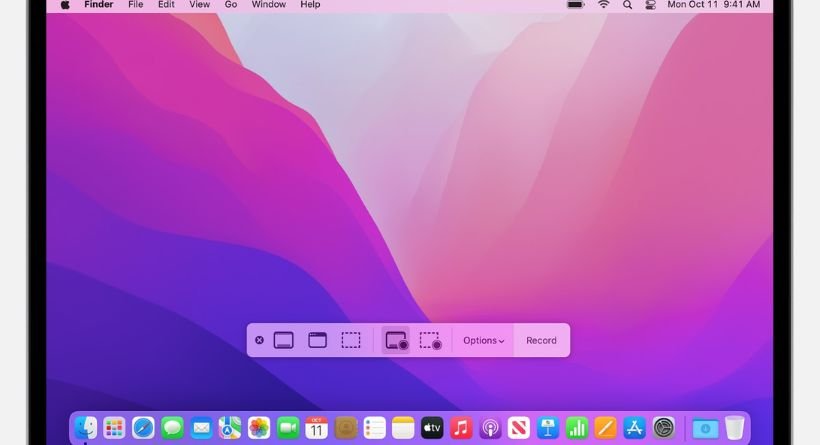Open Calendar from the Dock
The height and width of the screenshot is (445, 820).
(x=317, y=428)
